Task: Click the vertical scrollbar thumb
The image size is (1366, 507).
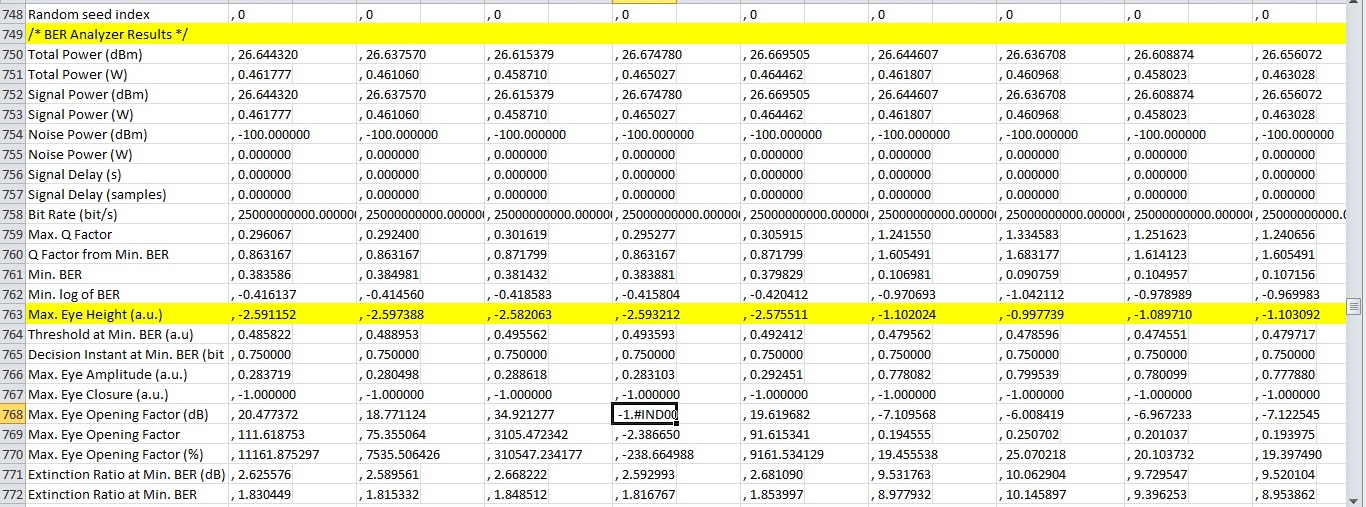Action: point(1356,306)
